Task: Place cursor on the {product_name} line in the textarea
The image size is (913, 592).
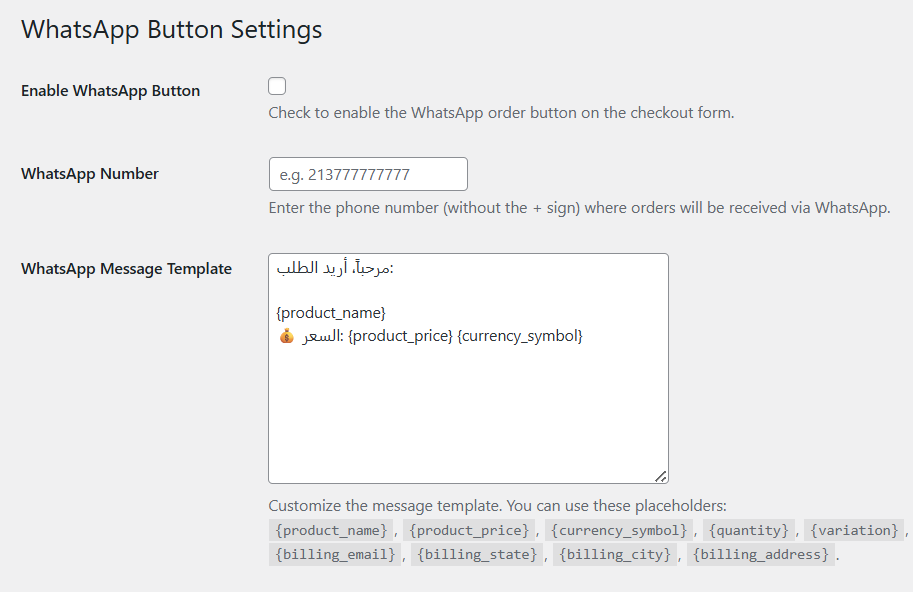Action: click(x=331, y=313)
